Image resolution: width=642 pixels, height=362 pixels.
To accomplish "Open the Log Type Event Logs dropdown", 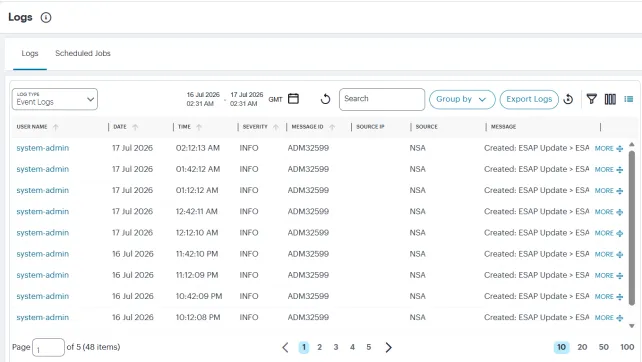I will [55, 99].
